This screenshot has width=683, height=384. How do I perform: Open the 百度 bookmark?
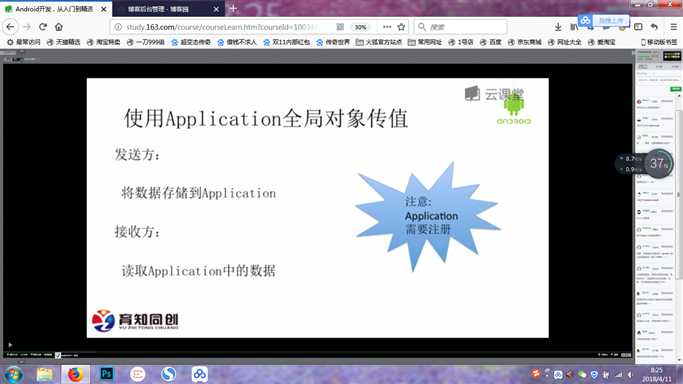point(490,42)
